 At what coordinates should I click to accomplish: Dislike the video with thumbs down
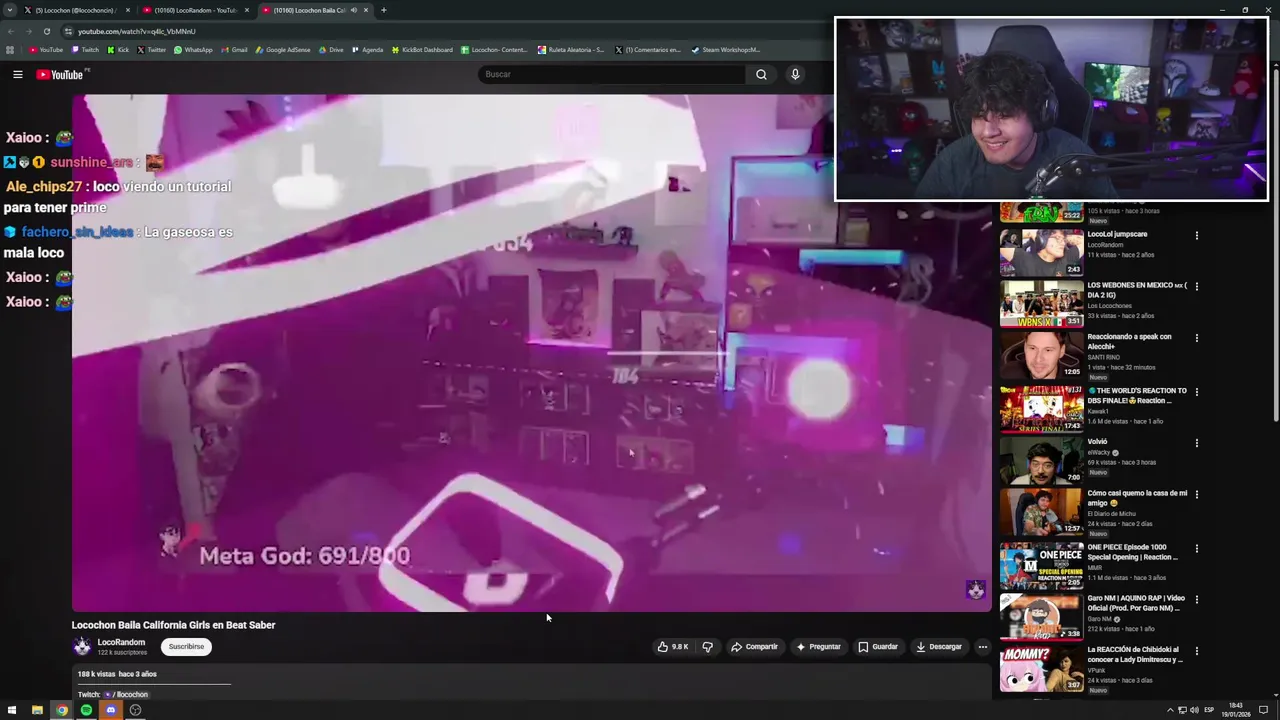click(707, 647)
